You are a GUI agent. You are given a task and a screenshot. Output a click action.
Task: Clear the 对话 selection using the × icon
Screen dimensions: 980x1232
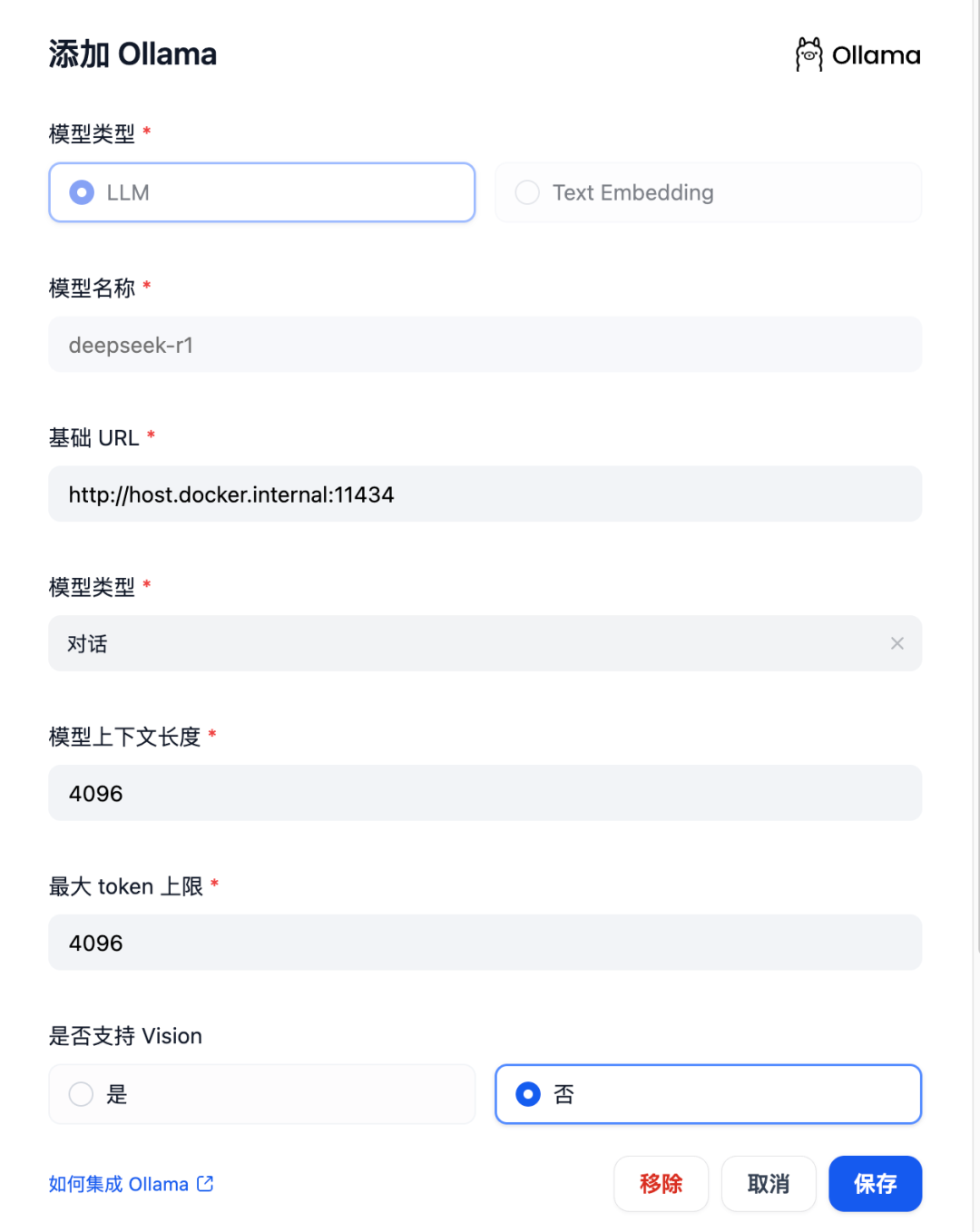click(897, 643)
